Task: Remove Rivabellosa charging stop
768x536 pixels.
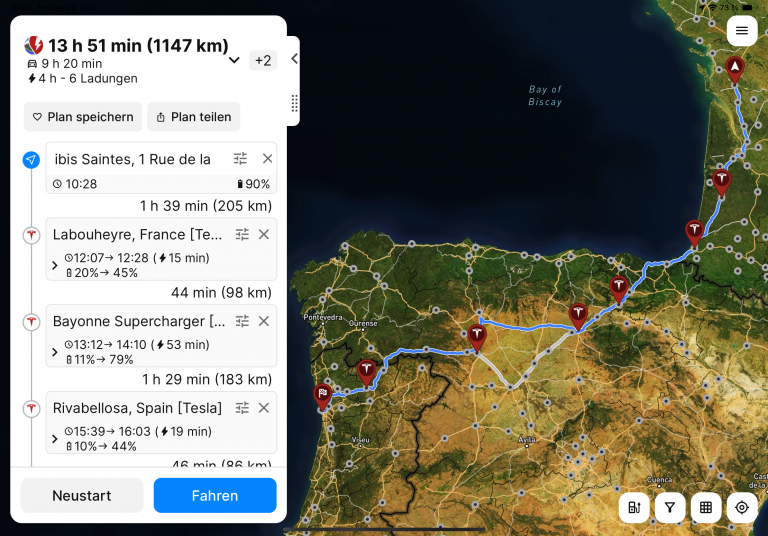Action: (x=264, y=408)
